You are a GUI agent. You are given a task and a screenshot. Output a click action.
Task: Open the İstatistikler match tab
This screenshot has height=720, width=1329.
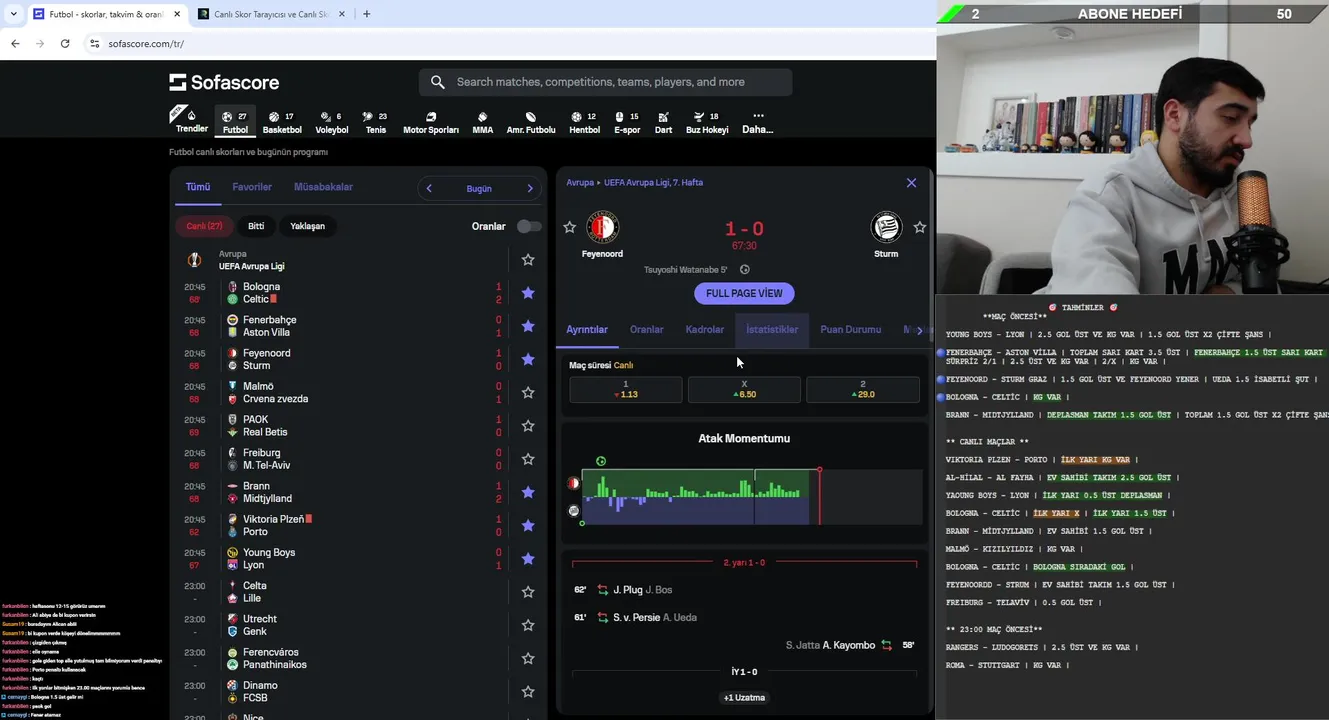point(772,330)
